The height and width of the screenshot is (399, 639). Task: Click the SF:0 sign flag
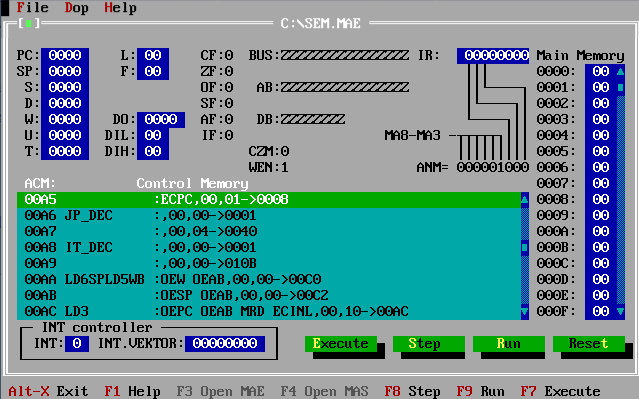(x=216, y=103)
